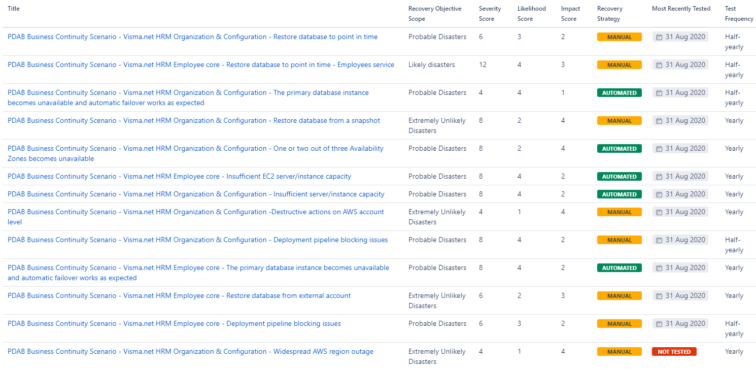Viewport: 756px width, 369px height.
Task: Click MANUAL badge in the first row
Action: 619,37
